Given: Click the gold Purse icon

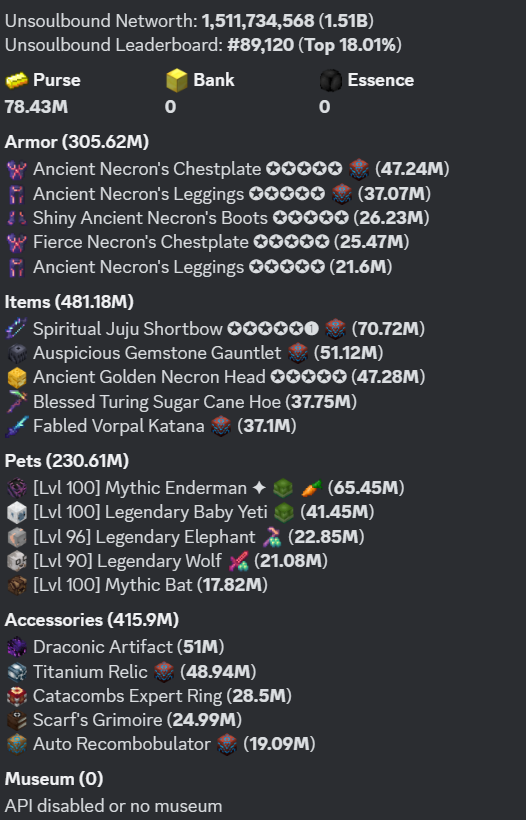Looking at the screenshot, I should click(17, 81).
